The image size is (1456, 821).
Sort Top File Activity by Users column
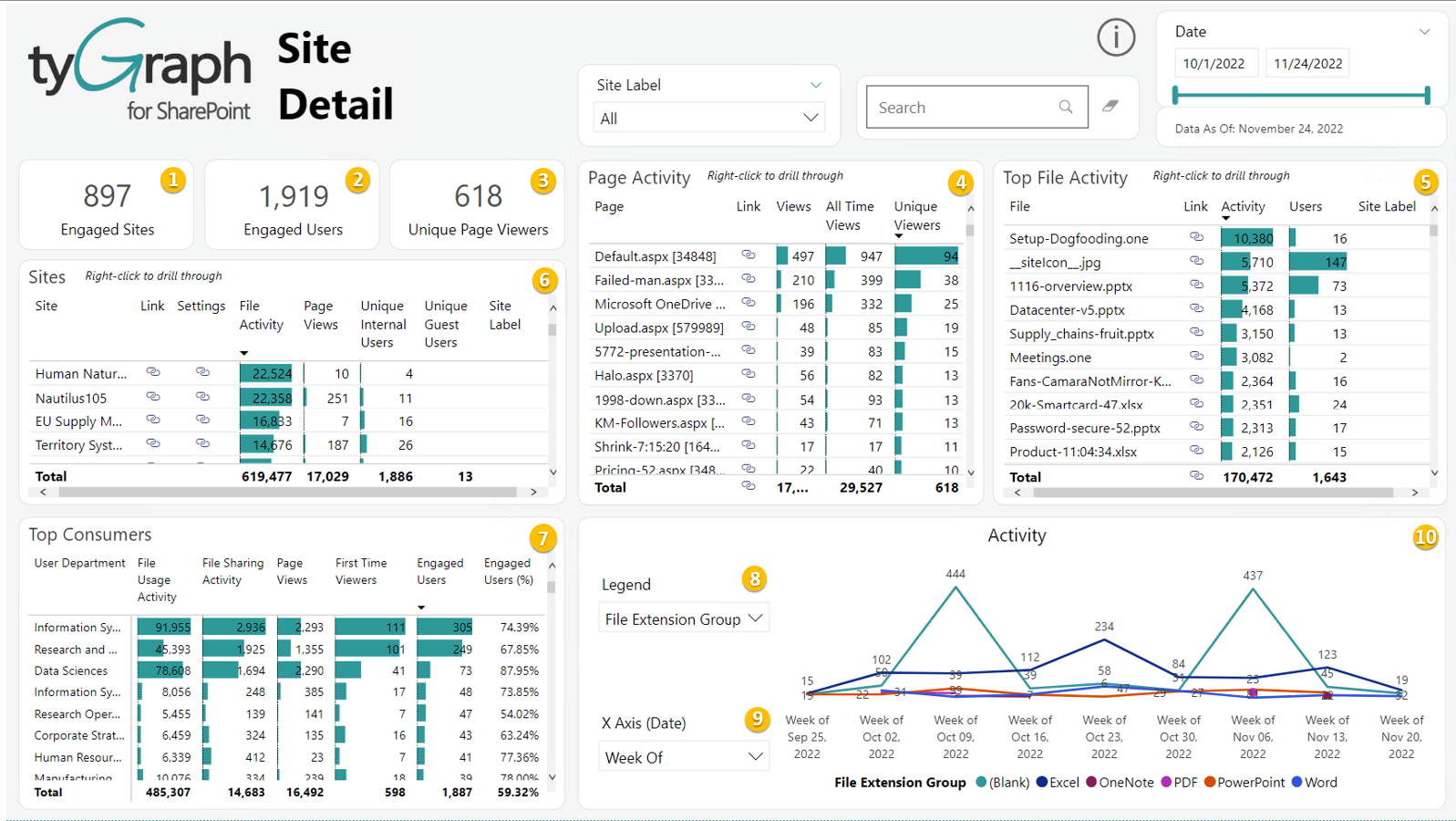(x=1305, y=207)
